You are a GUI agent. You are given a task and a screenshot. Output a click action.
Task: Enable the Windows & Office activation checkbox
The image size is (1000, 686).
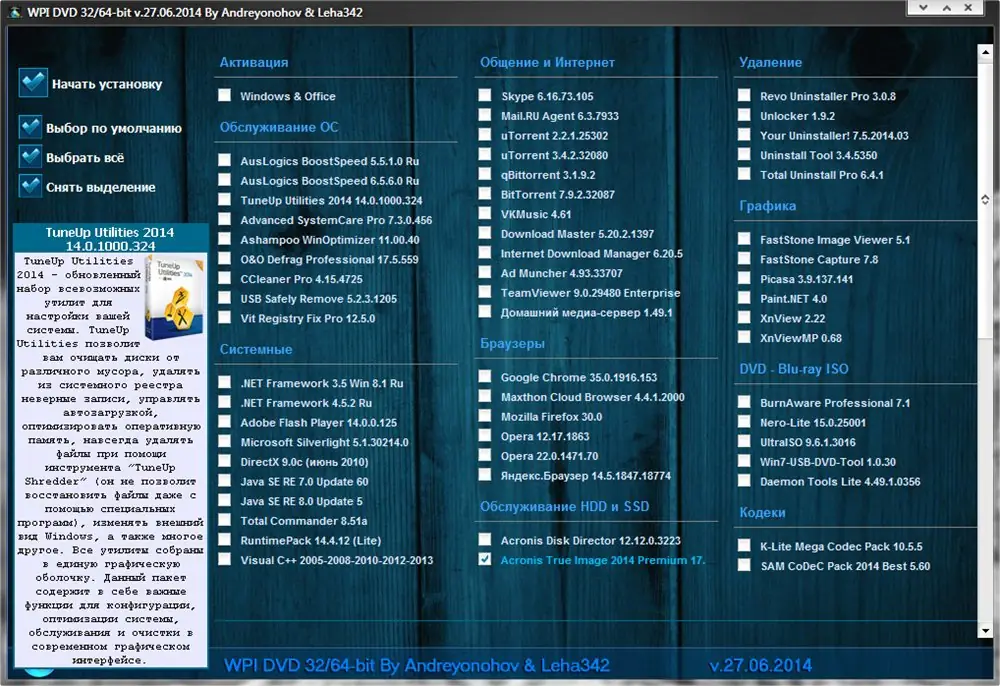[225, 95]
